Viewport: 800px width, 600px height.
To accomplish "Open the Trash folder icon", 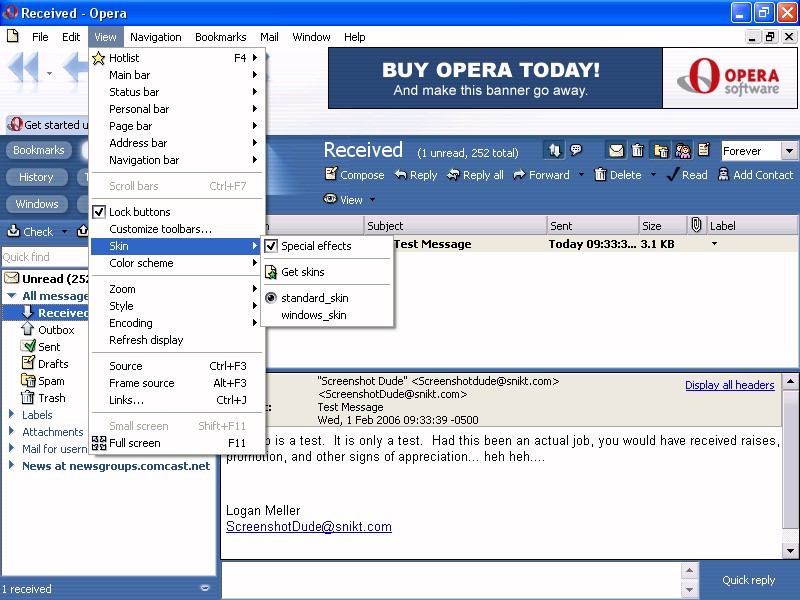I will (29, 398).
